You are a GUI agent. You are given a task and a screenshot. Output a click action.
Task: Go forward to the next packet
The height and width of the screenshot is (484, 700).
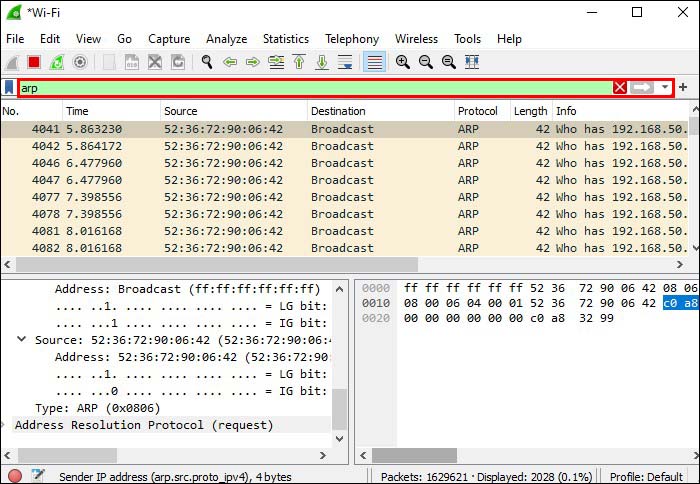tap(253, 62)
